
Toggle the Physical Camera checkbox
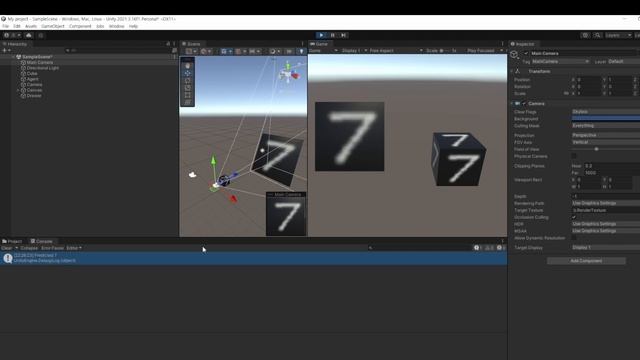(574, 156)
